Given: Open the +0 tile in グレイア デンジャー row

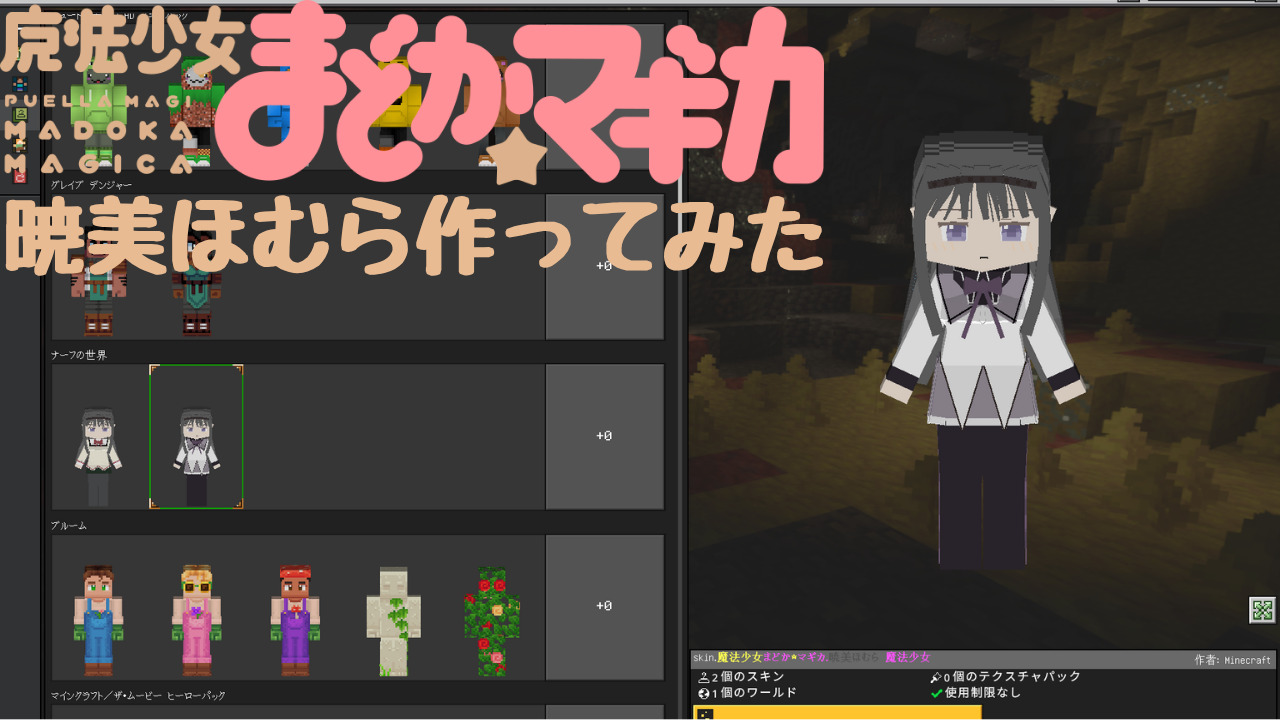Looking at the screenshot, I should point(604,266).
